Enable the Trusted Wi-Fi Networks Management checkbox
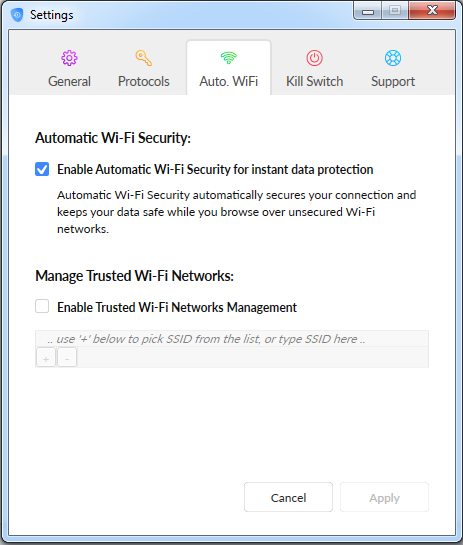Image resolution: width=463 pixels, height=545 pixels. tap(42, 307)
